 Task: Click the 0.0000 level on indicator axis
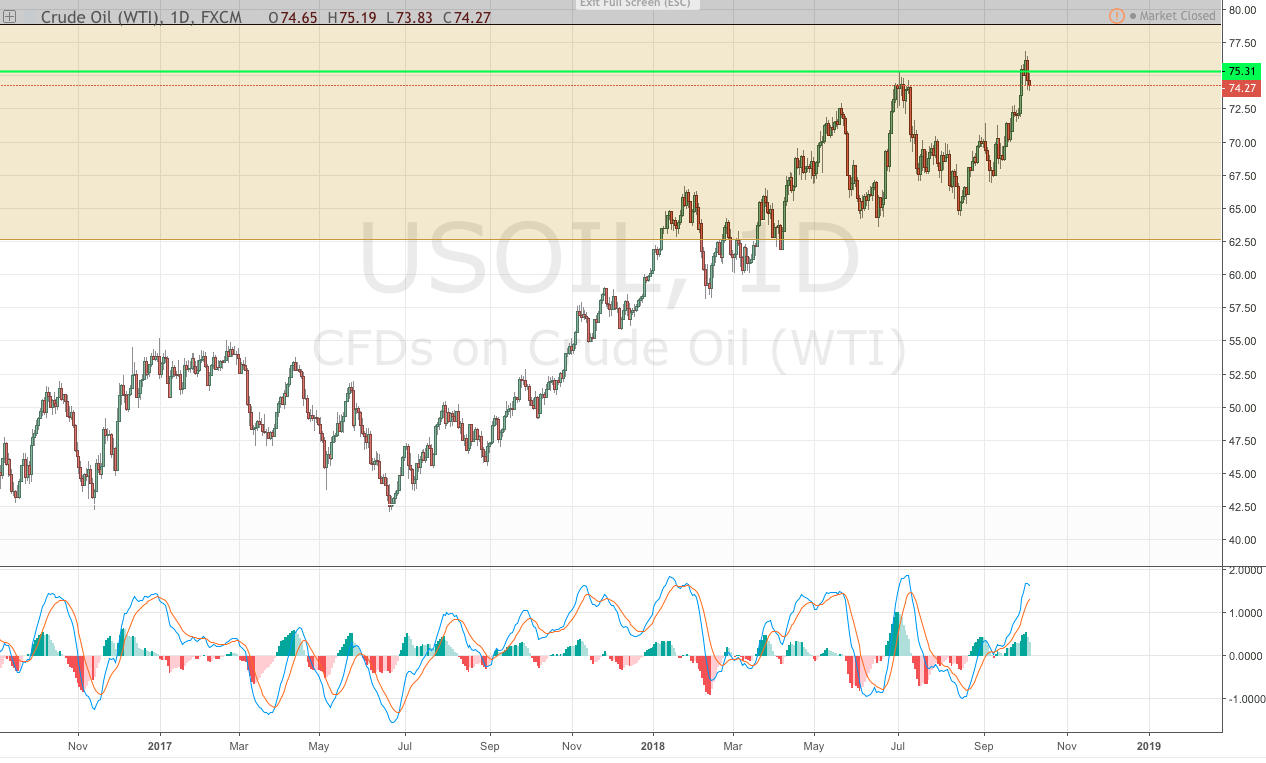pos(1244,656)
